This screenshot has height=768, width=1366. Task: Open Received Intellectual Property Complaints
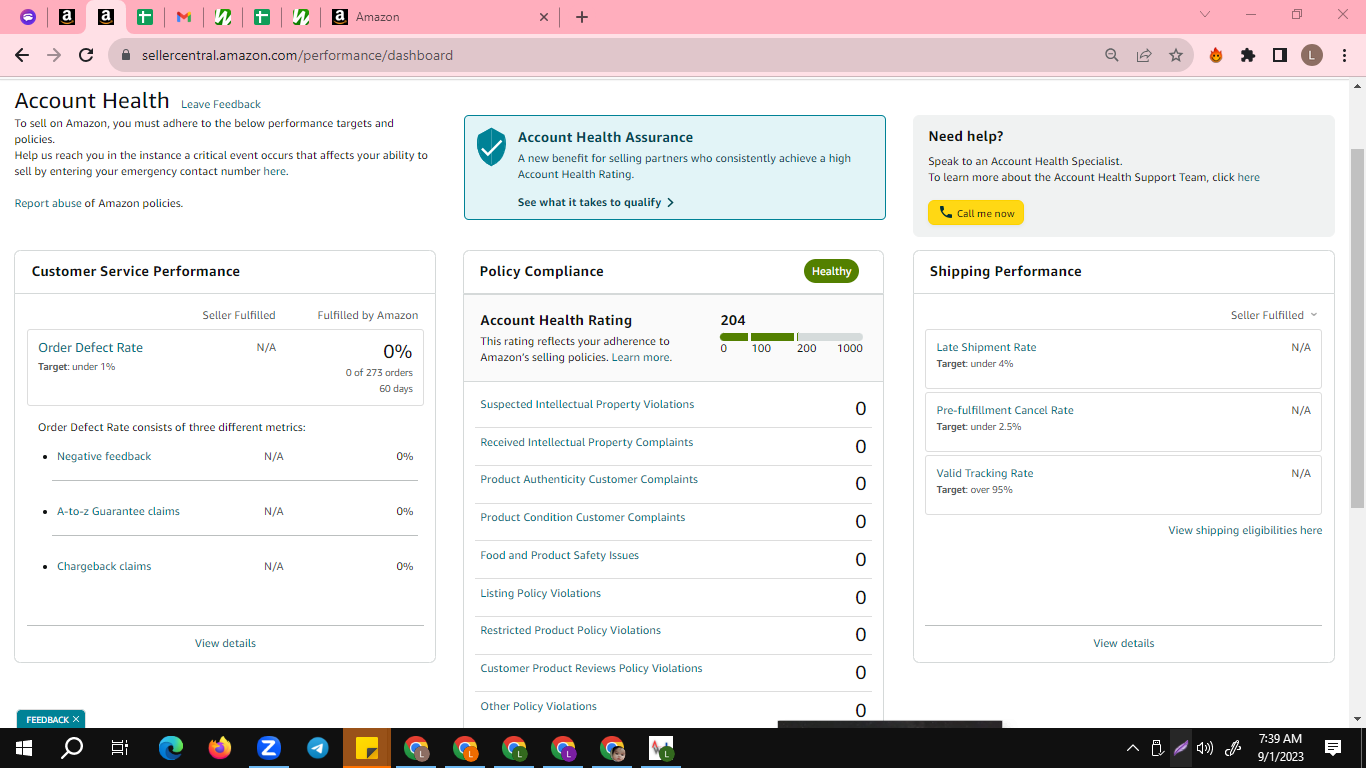tap(587, 443)
